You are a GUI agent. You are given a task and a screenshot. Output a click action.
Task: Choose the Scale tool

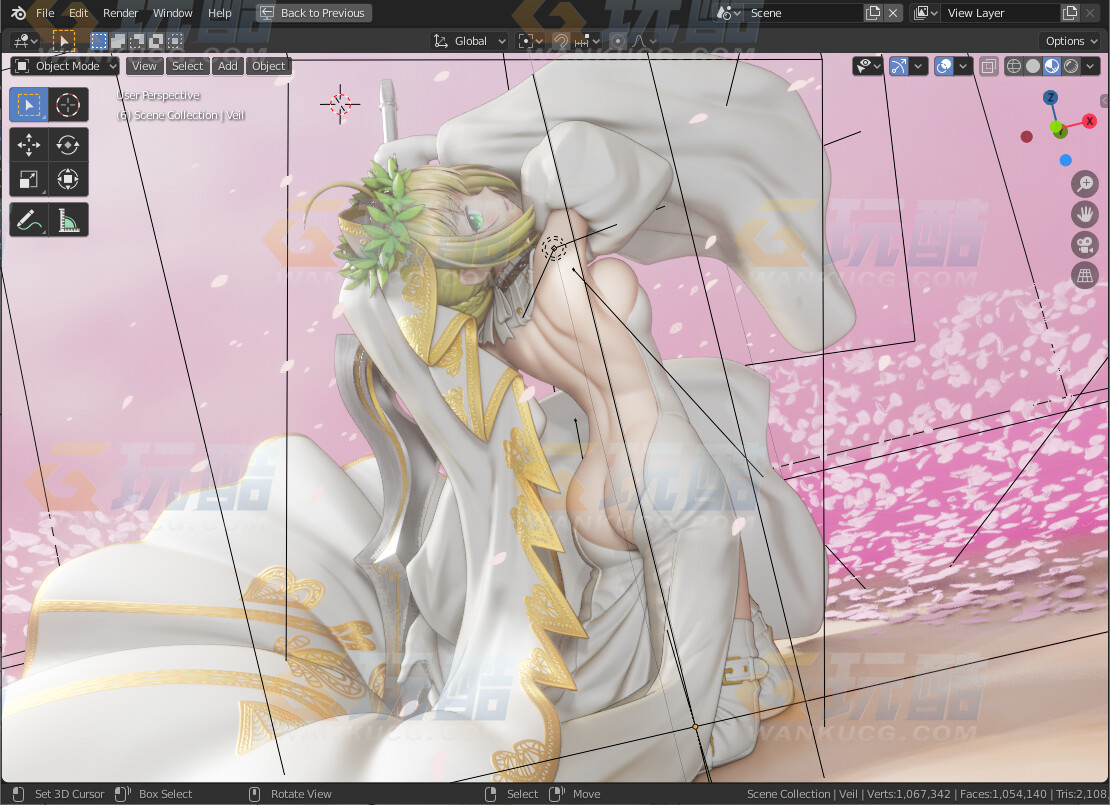tap(29, 179)
